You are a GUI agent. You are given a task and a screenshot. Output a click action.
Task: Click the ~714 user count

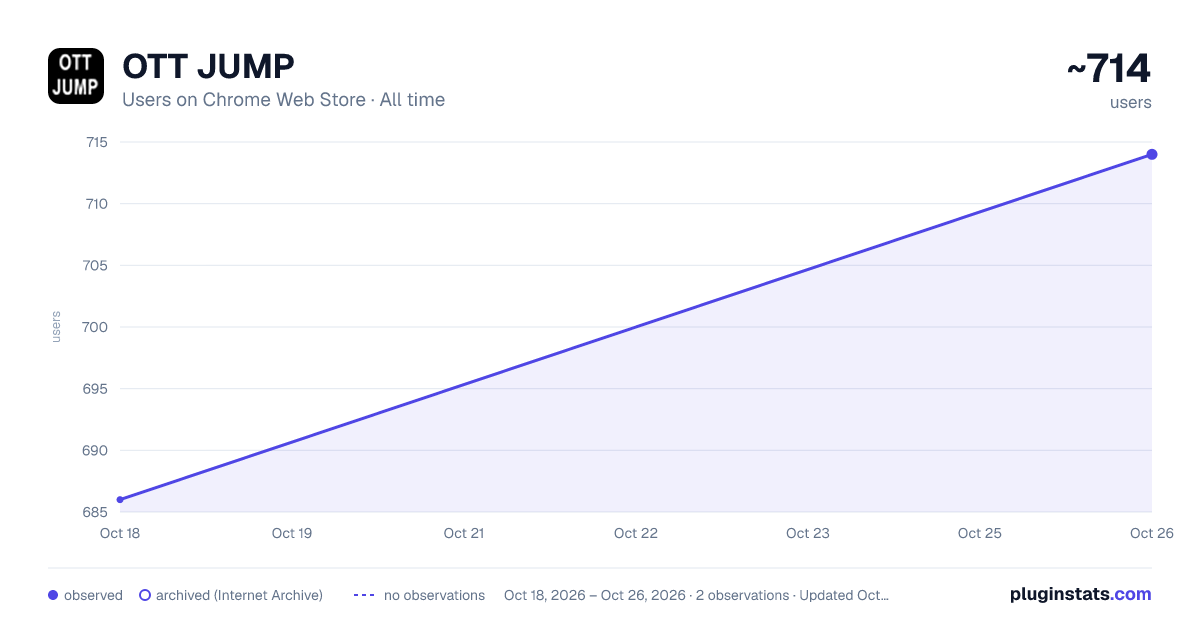[x=1109, y=69]
